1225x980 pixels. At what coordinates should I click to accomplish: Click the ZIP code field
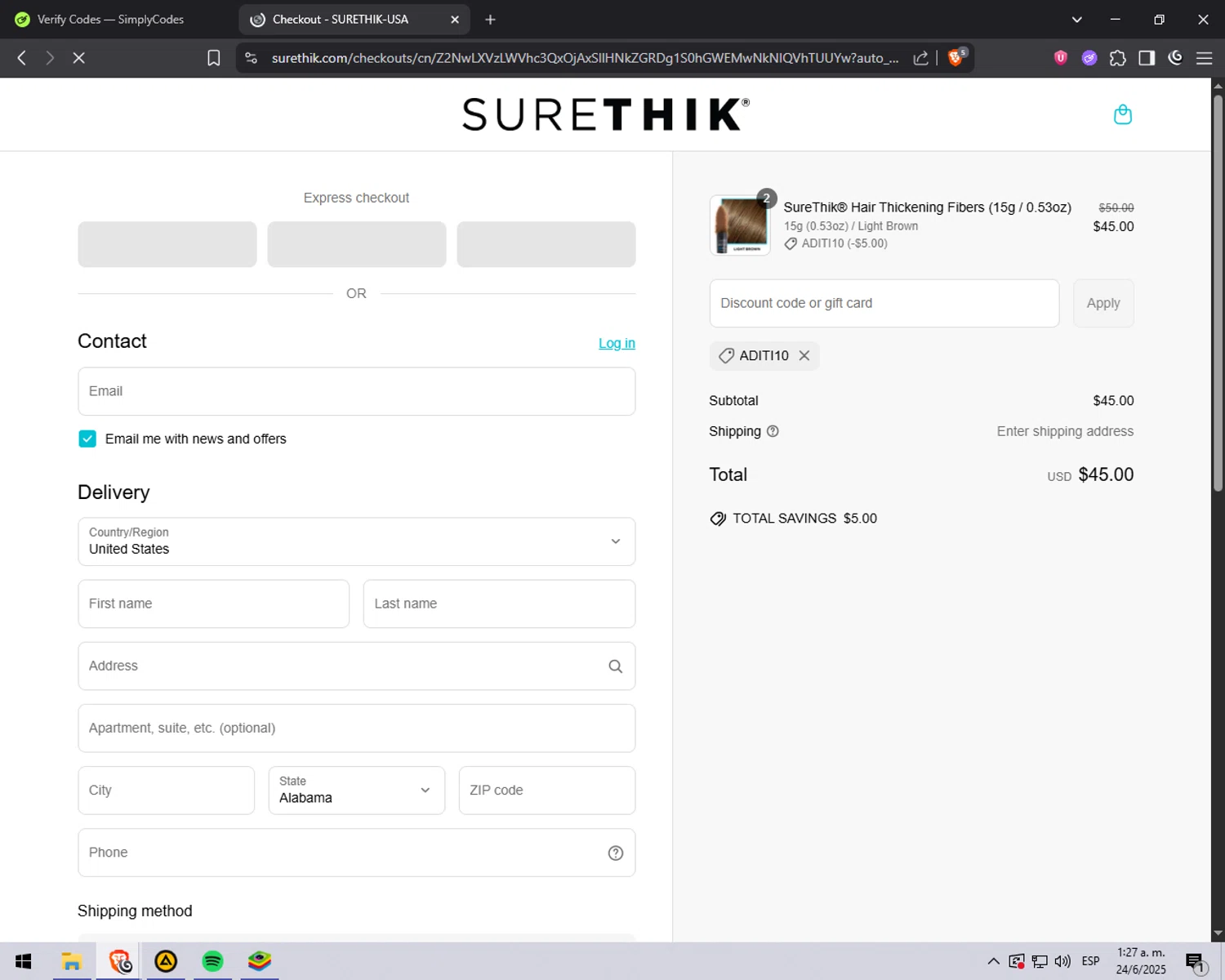pyautogui.click(x=547, y=791)
